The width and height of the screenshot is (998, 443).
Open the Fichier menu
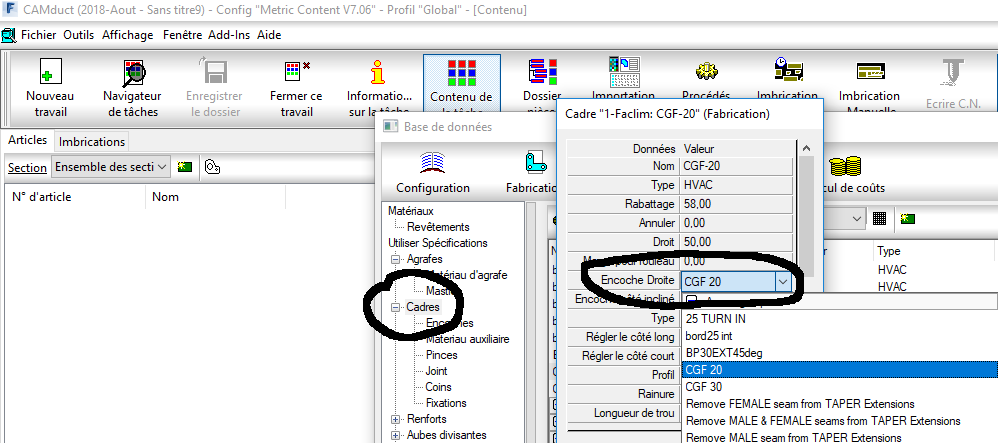coord(38,35)
